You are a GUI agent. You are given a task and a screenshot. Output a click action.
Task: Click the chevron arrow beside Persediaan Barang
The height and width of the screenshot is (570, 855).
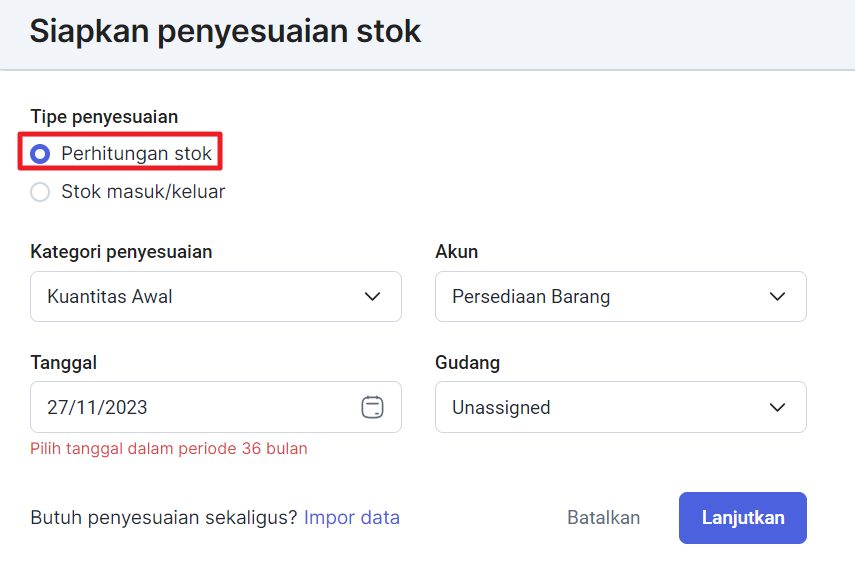click(x=777, y=297)
